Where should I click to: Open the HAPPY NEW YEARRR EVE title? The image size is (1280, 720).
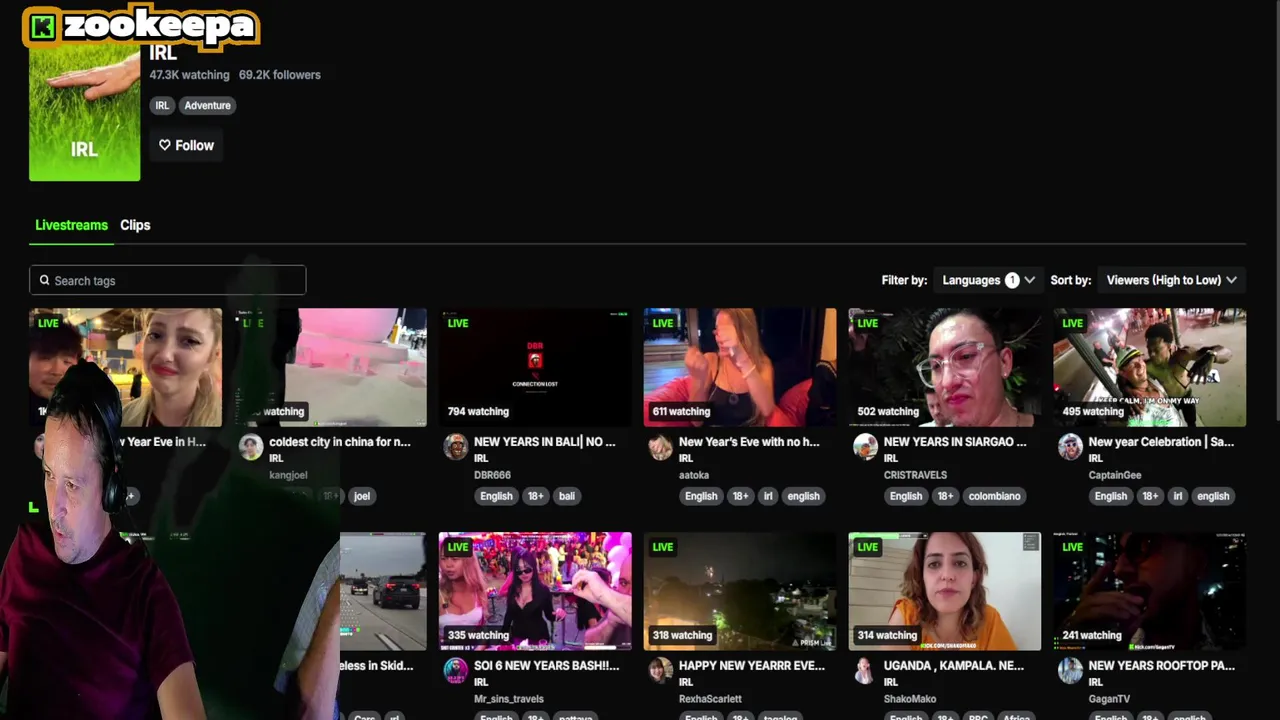(x=752, y=665)
